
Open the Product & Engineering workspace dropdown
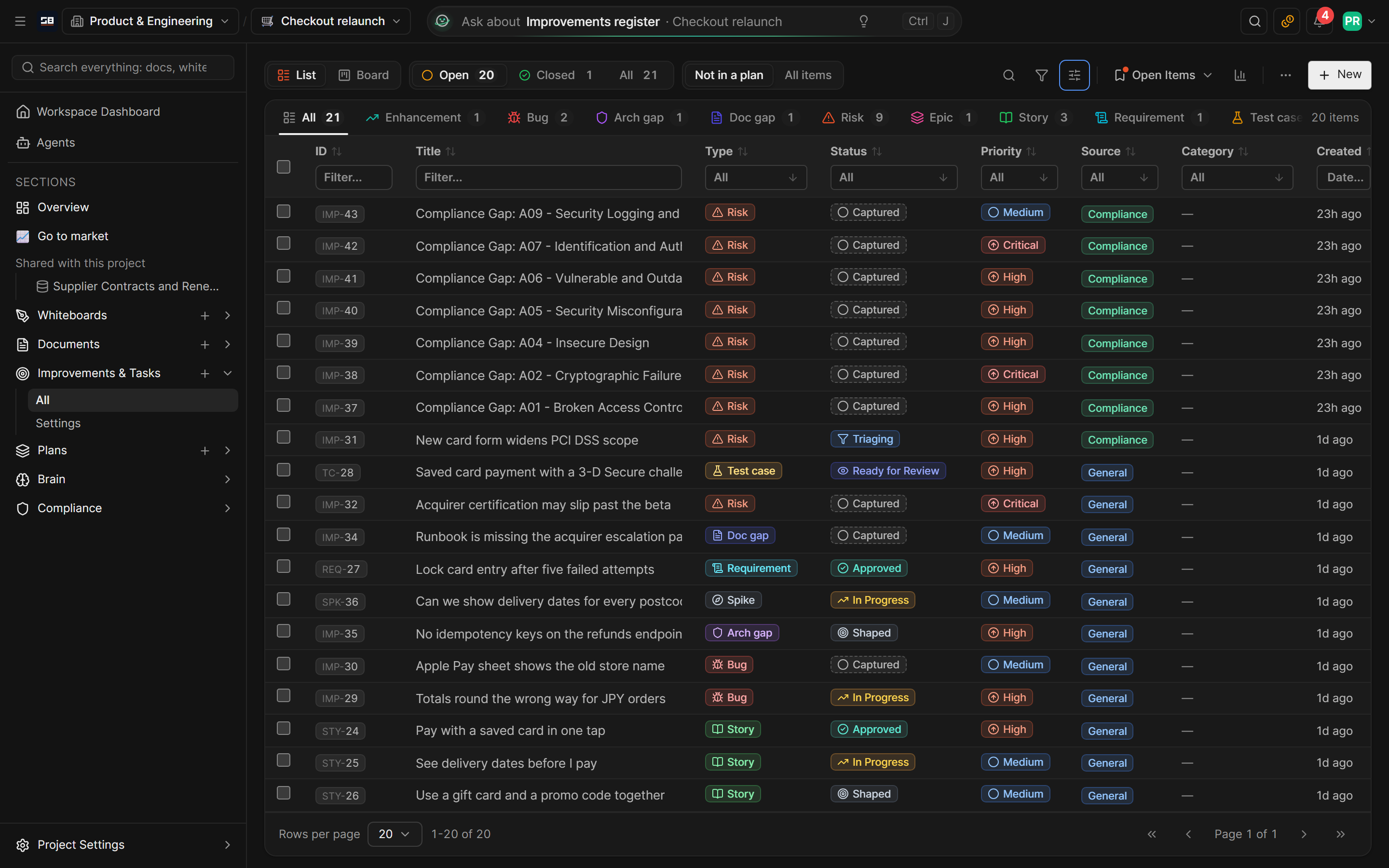click(150, 21)
